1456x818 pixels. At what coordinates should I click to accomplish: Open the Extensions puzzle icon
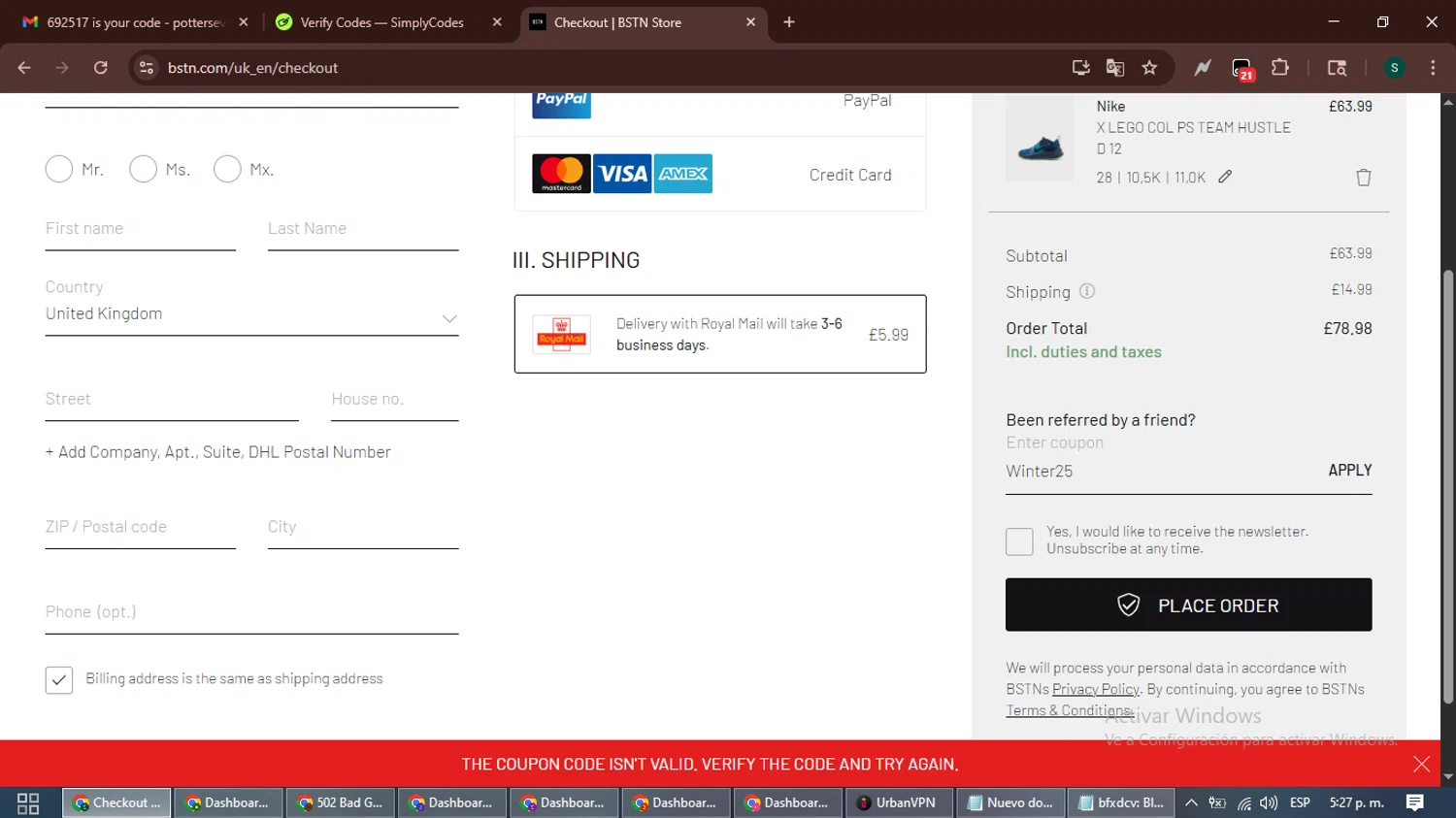point(1280,68)
